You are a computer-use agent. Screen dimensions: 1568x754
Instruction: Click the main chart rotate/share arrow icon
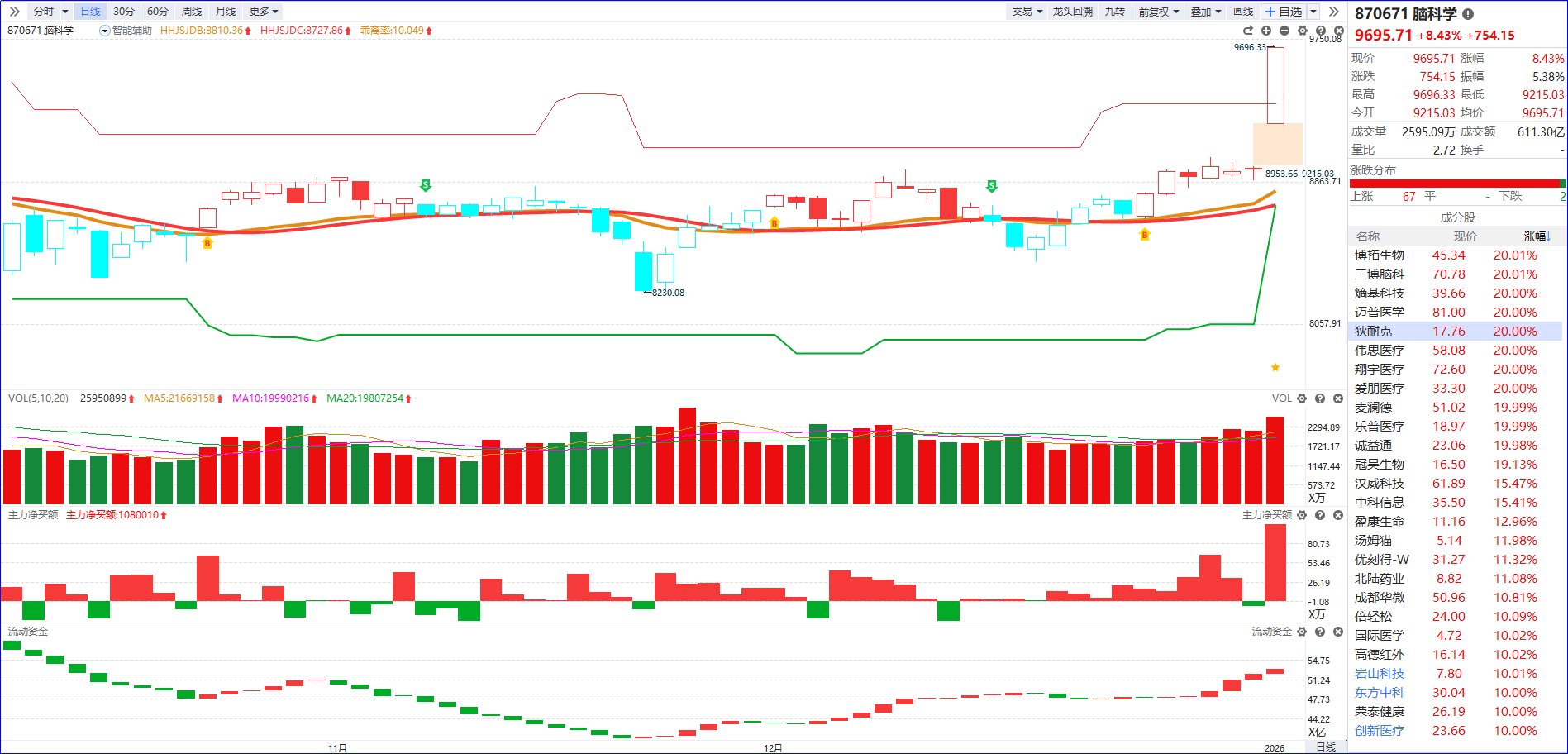1248,31
